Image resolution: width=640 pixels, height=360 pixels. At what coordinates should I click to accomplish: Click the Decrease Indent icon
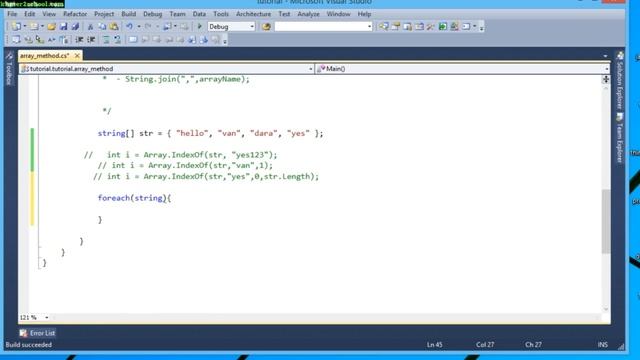(x=79, y=40)
